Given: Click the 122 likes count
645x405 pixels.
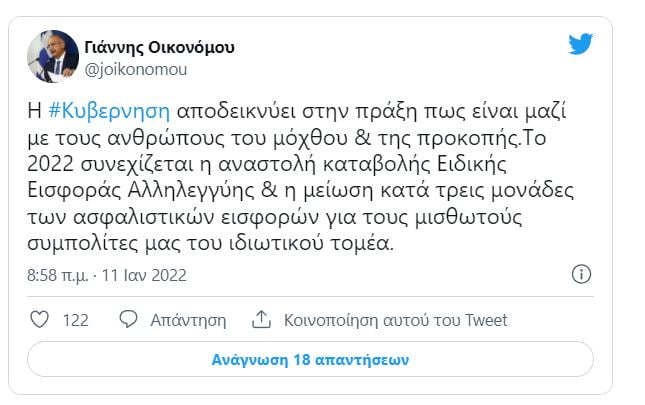Looking at the screenshot, I should (75, 320).
